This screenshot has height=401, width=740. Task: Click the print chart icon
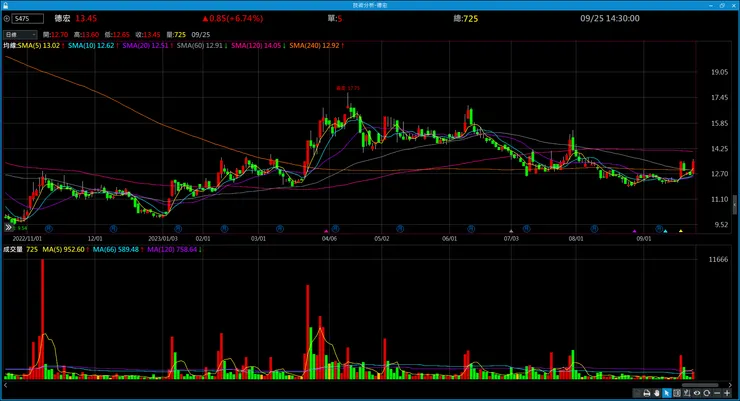tap(647, 393)
